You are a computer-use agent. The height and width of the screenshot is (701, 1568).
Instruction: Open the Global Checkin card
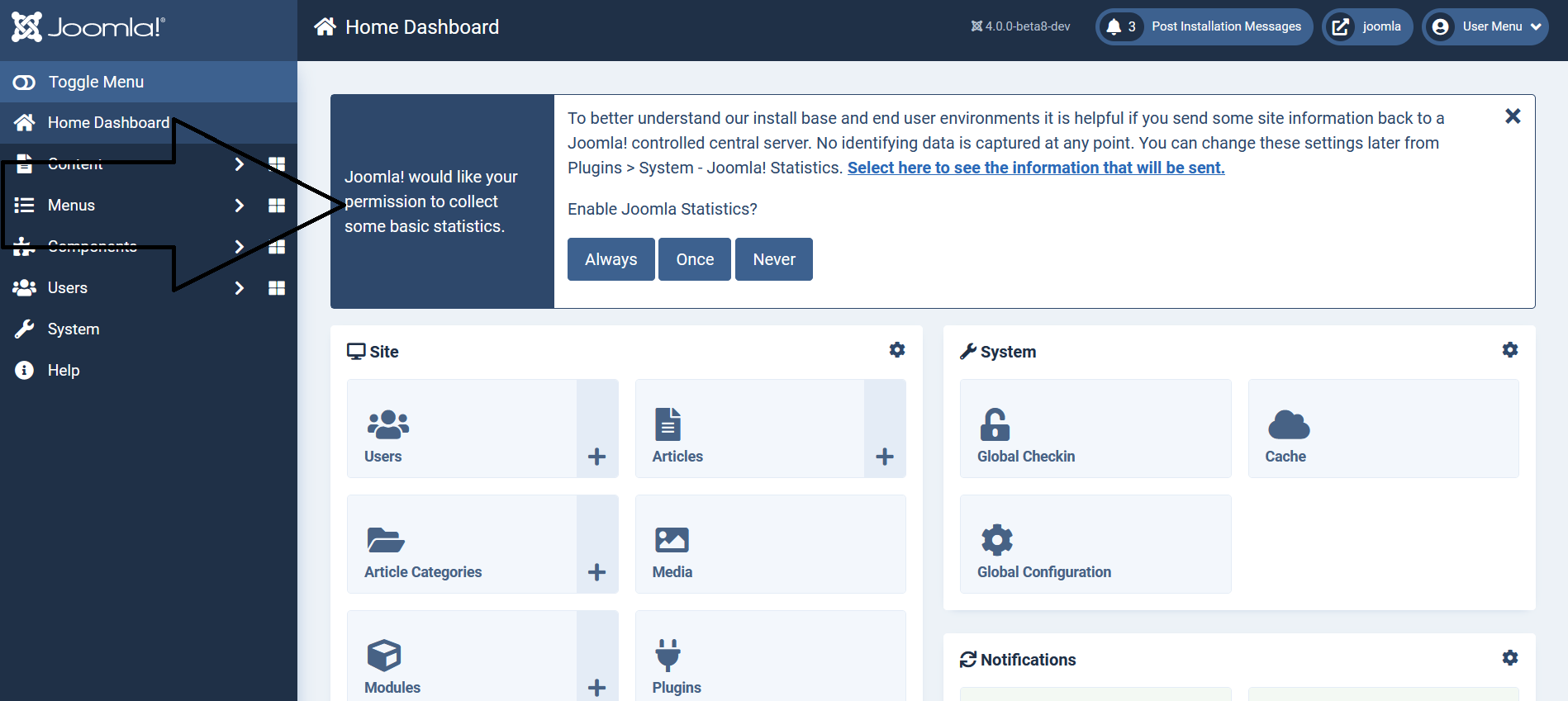1095,429
